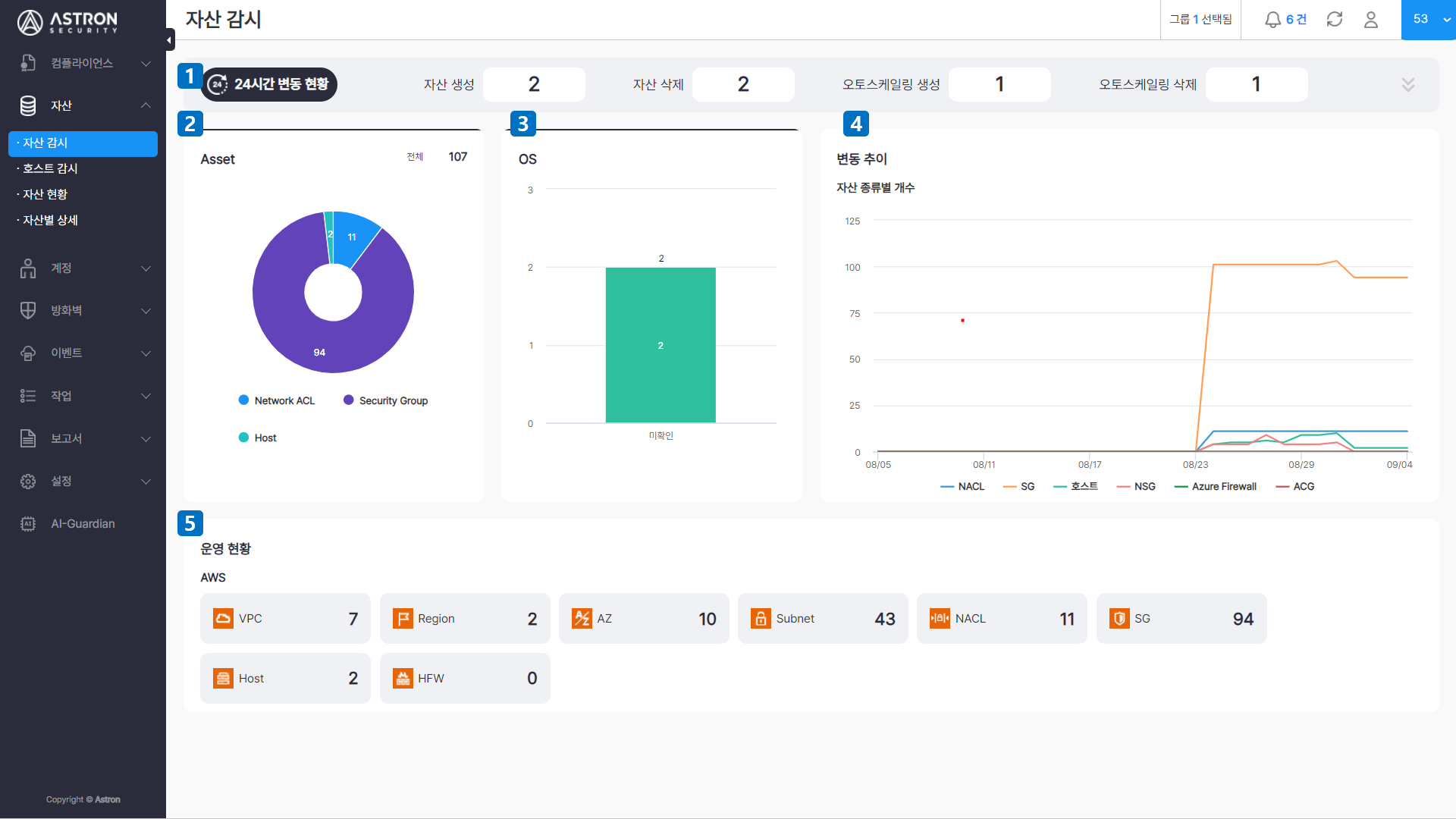Expand the 방화벽 sidebar menu
The height and width of the screenshot is (819, 1456).
(x=83, y=311)
